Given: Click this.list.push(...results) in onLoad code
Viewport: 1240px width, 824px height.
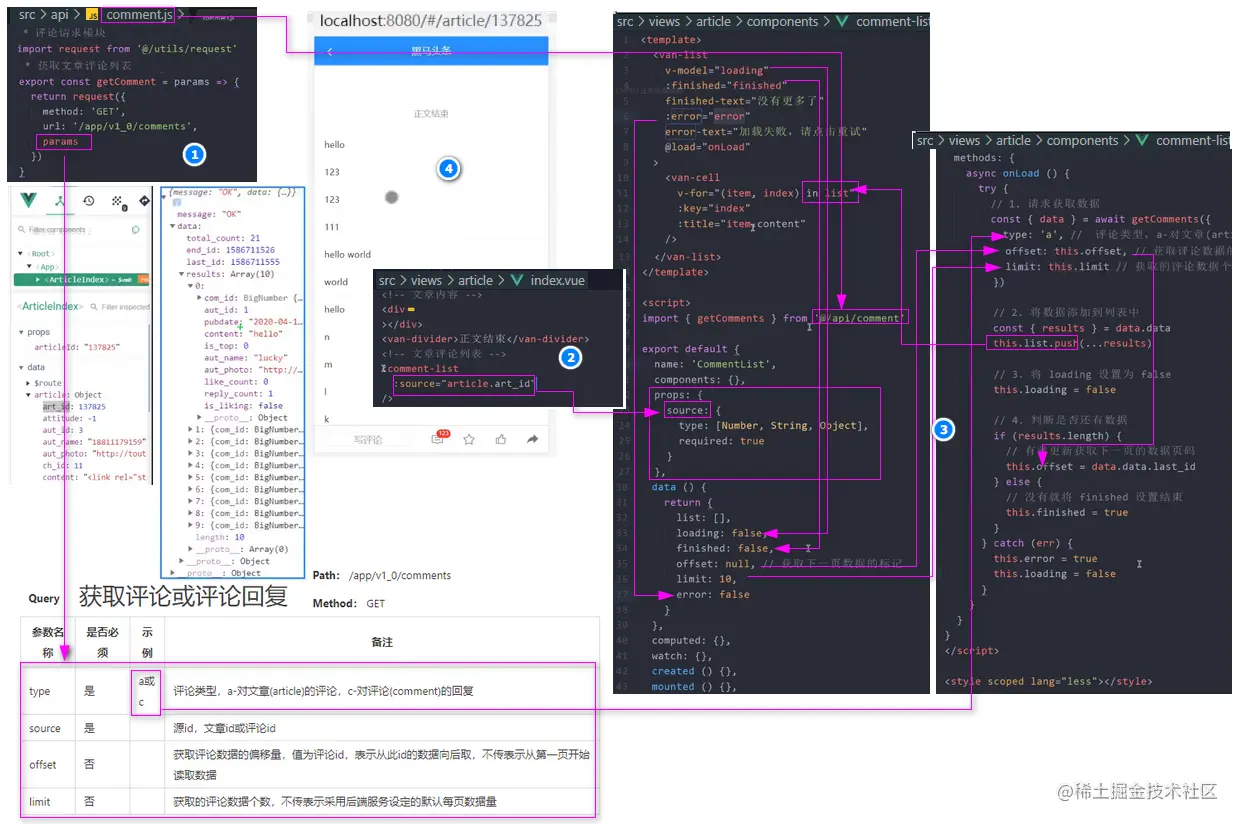Looking at the screenshot, I should coord(1072,343).
